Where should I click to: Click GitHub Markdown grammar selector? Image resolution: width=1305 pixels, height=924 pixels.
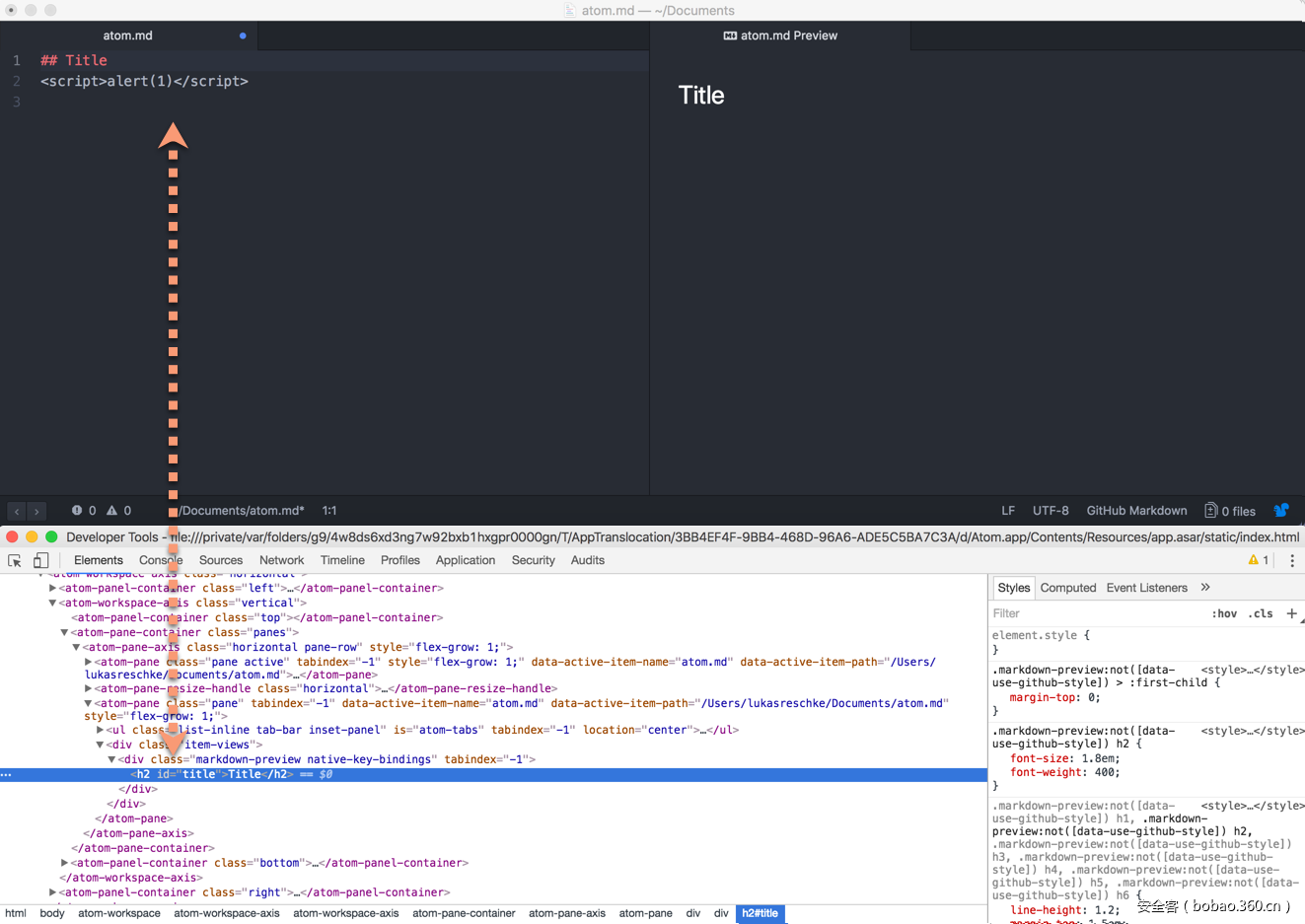coord(1136,511)
